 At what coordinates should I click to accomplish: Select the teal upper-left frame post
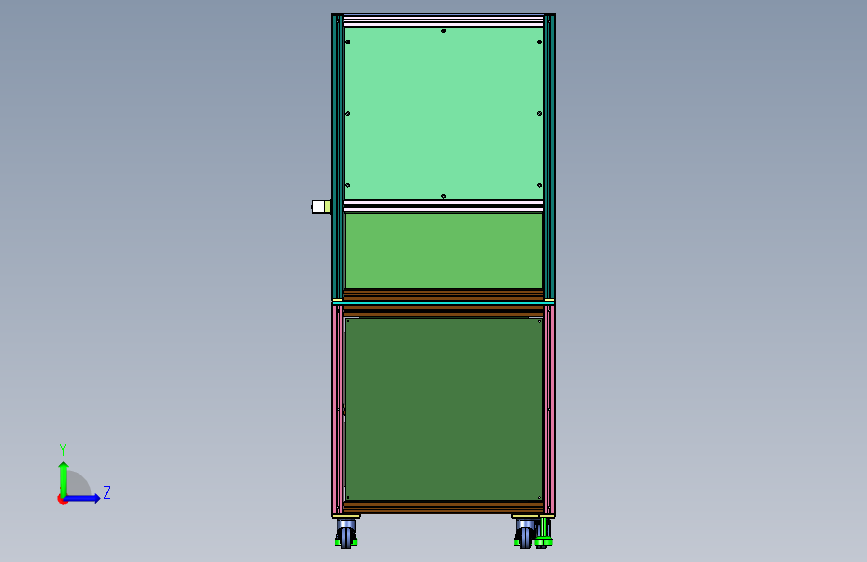(337, 157)
